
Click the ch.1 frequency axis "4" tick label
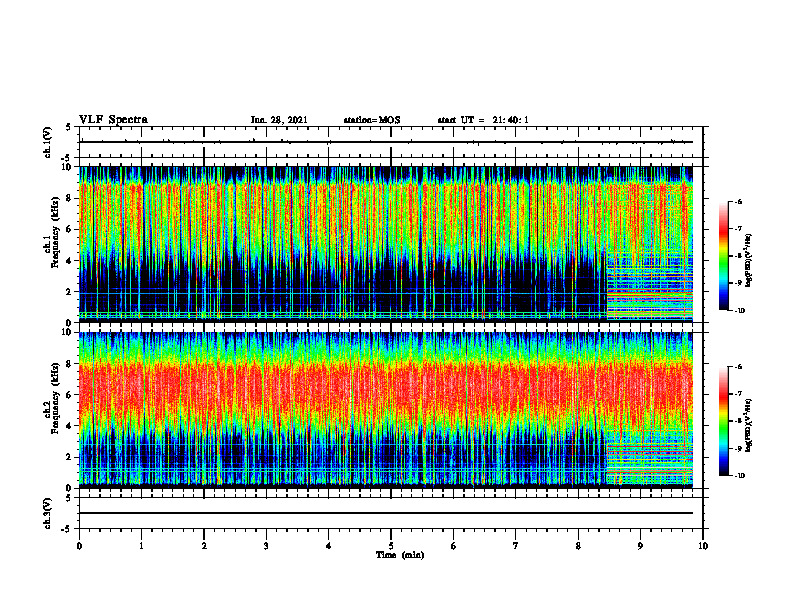coord(70,261)
